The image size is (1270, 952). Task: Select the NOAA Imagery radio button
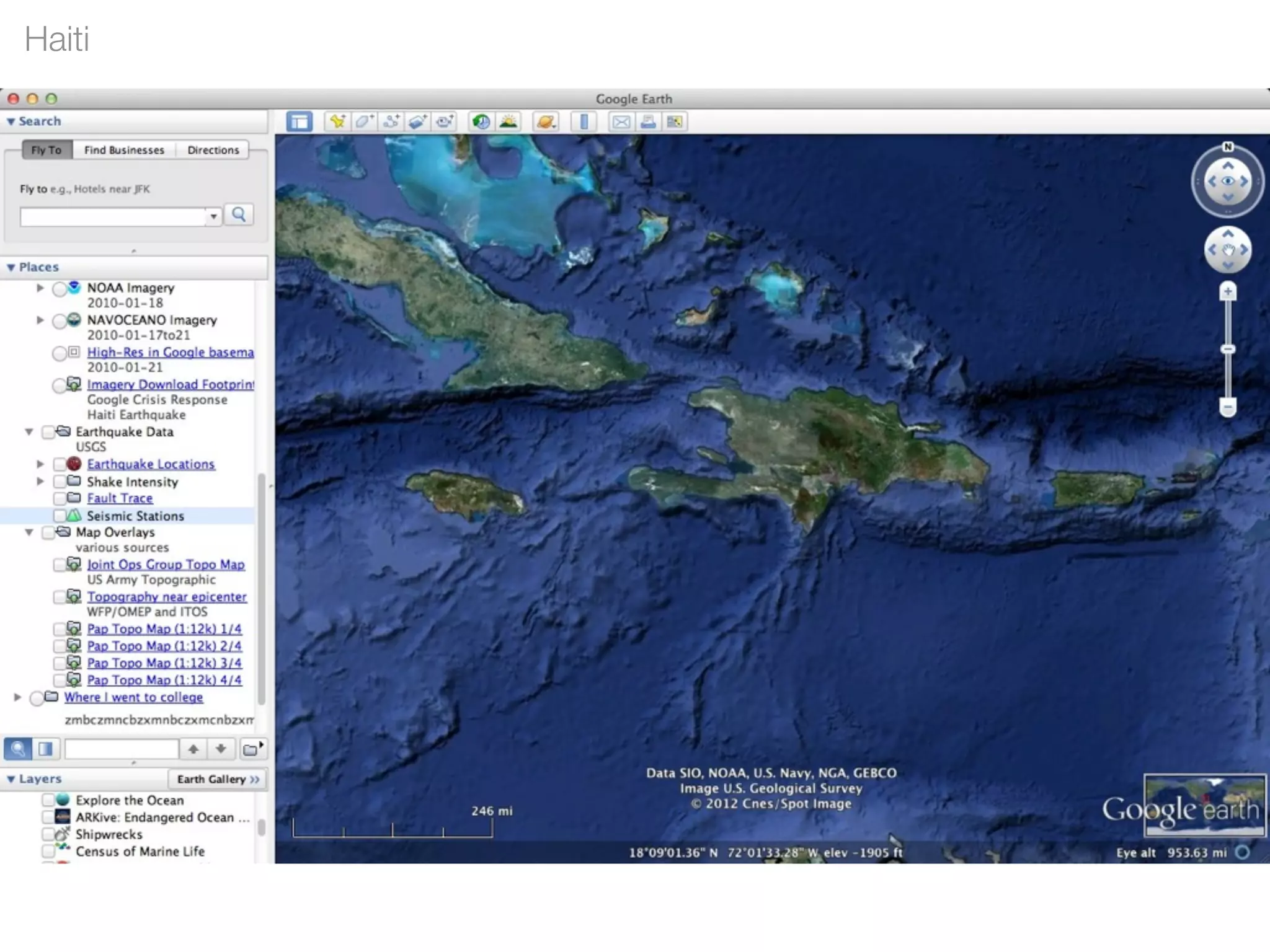(60, 289)
